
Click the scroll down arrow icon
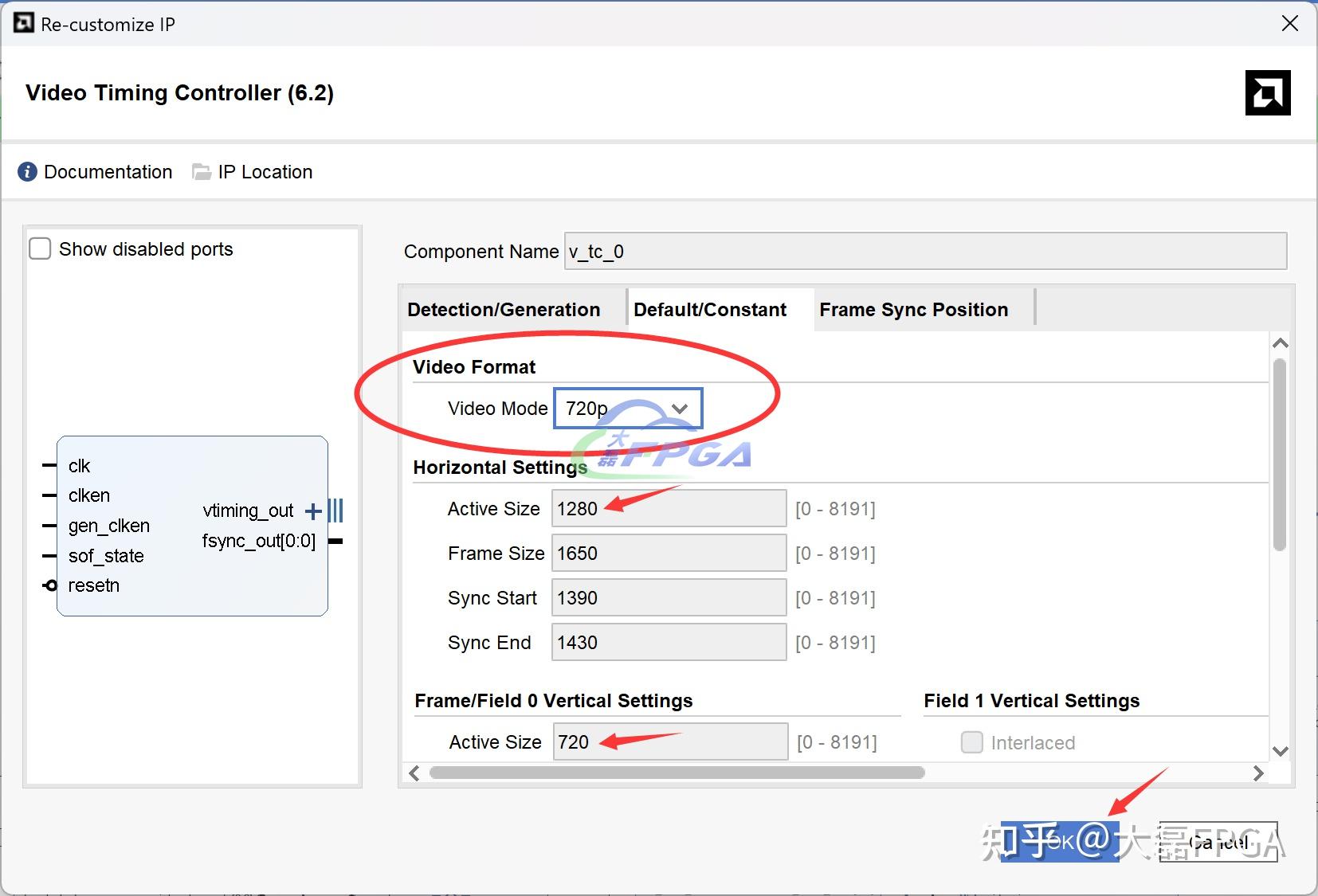(x=1281, y=751)
